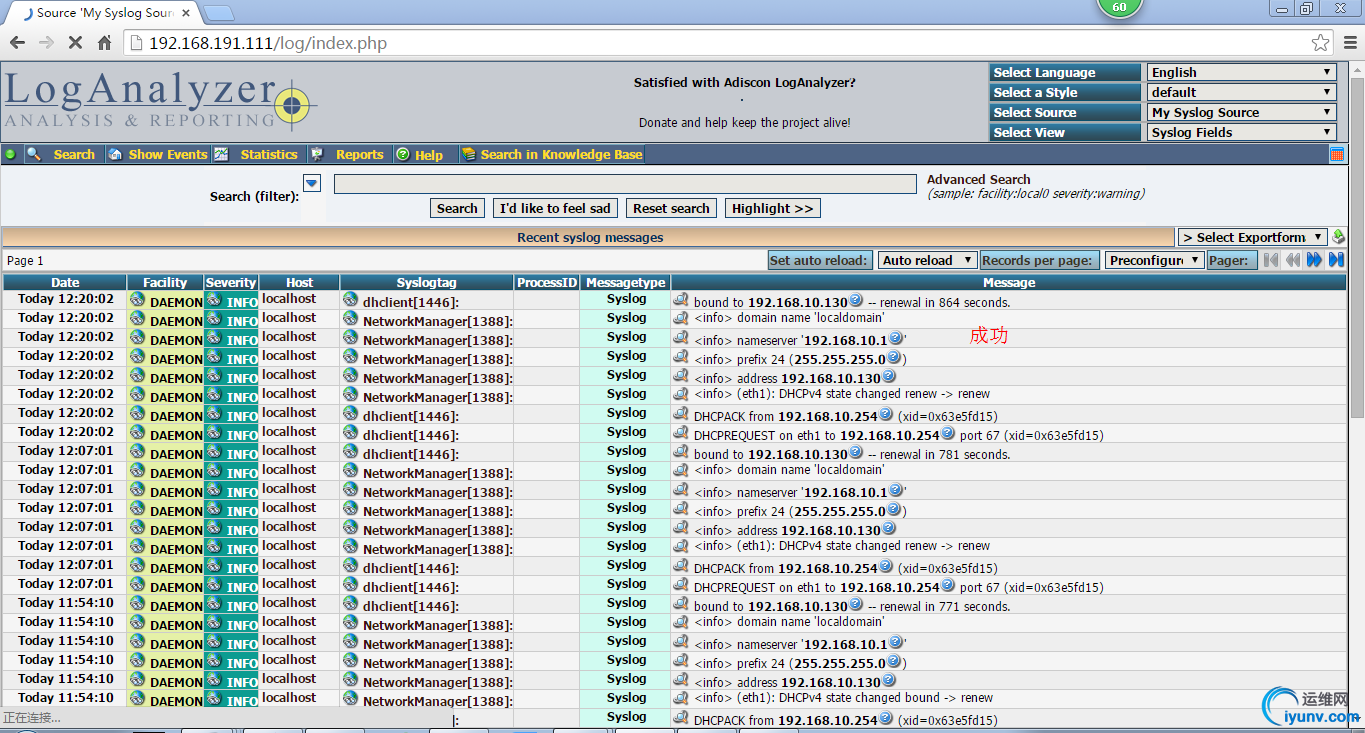This screenshot has height=733, width=1365.
Task: Open the Select Source dropdown
Action: pos(1242,112)
